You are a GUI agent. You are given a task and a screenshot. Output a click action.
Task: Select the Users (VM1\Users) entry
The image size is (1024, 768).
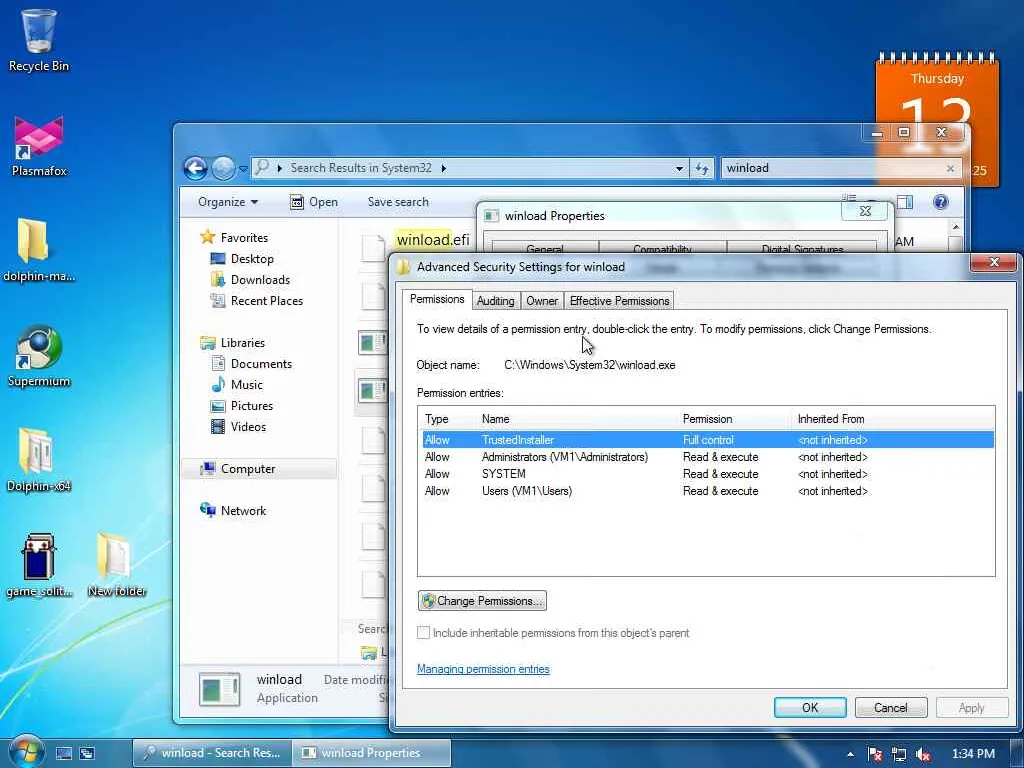(x=708, y=490)
